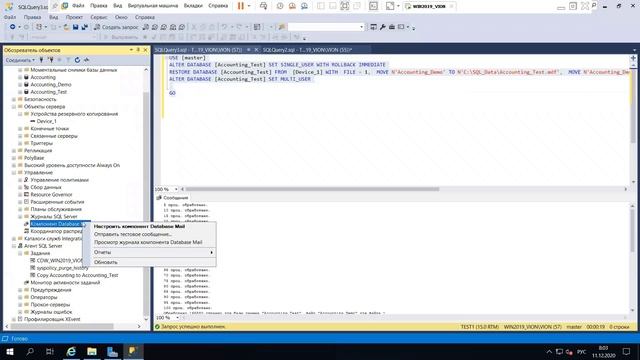Select Настроить компонент Database Mail context item
The height and width of the screenshot is (360, 640).
pos(149,226)
